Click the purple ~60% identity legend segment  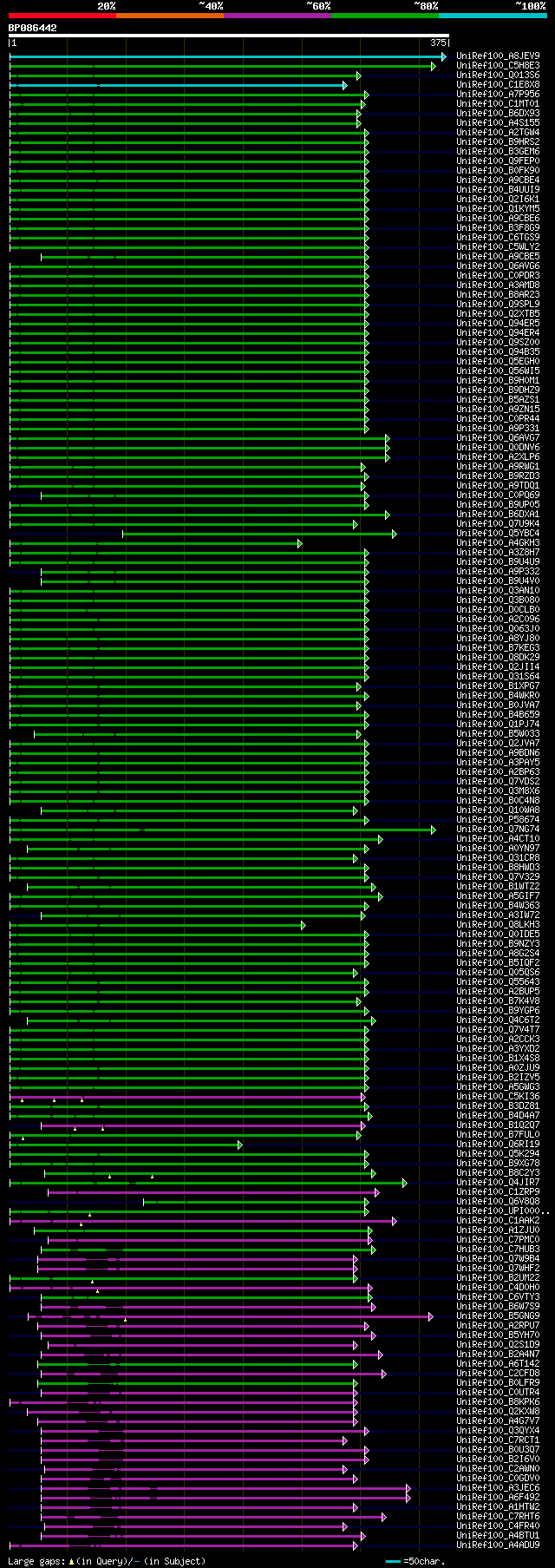277,15
